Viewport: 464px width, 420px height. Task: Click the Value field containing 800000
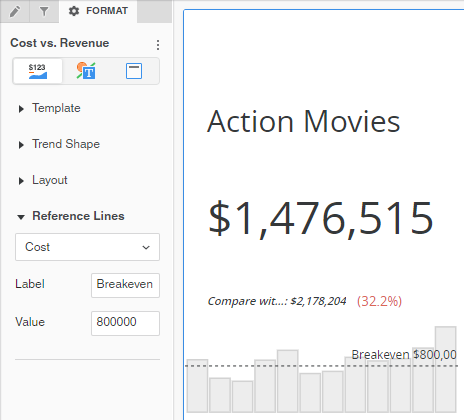click(x=125, y=323)
